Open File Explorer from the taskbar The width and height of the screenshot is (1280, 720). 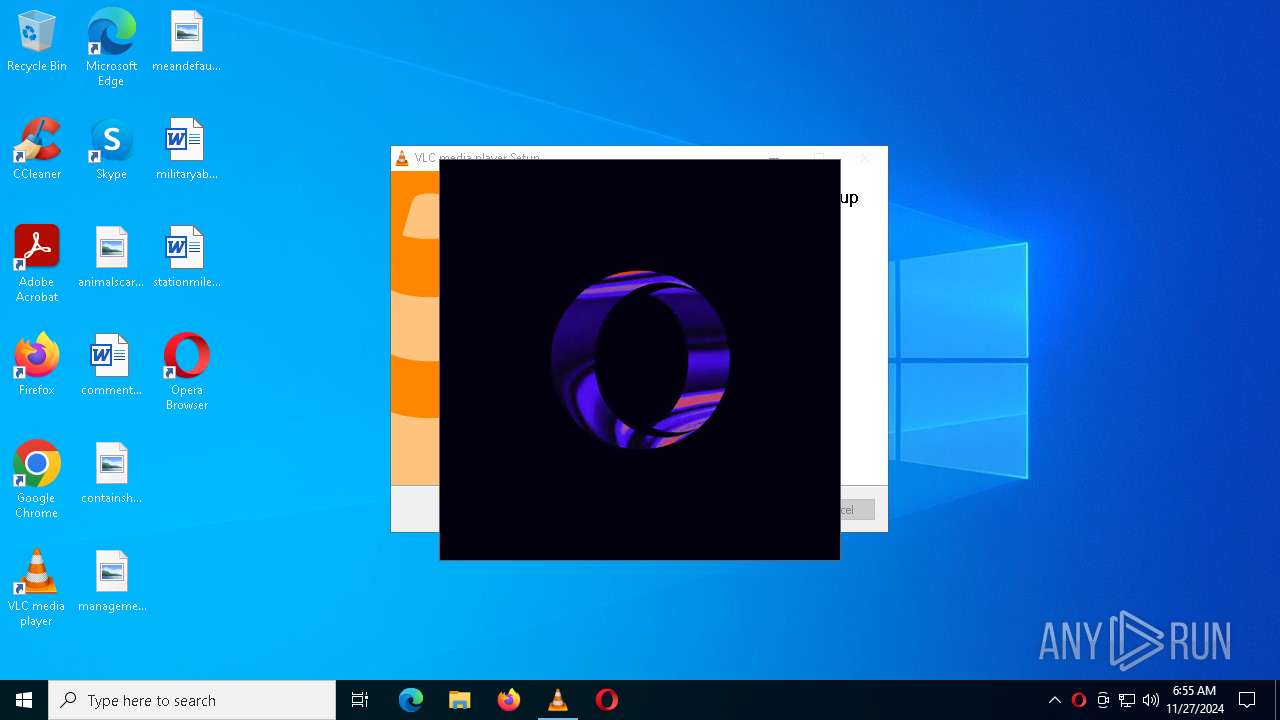[x=459, y=700]
